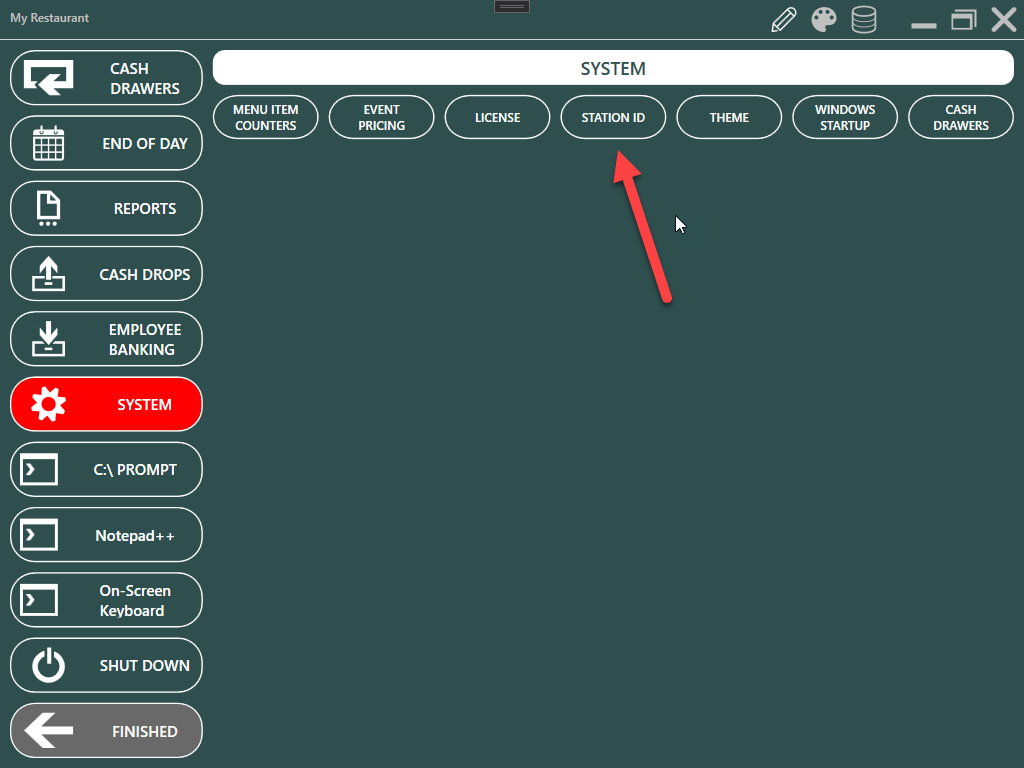Click the cash drawers return-arrow icon

coord(48,78)
